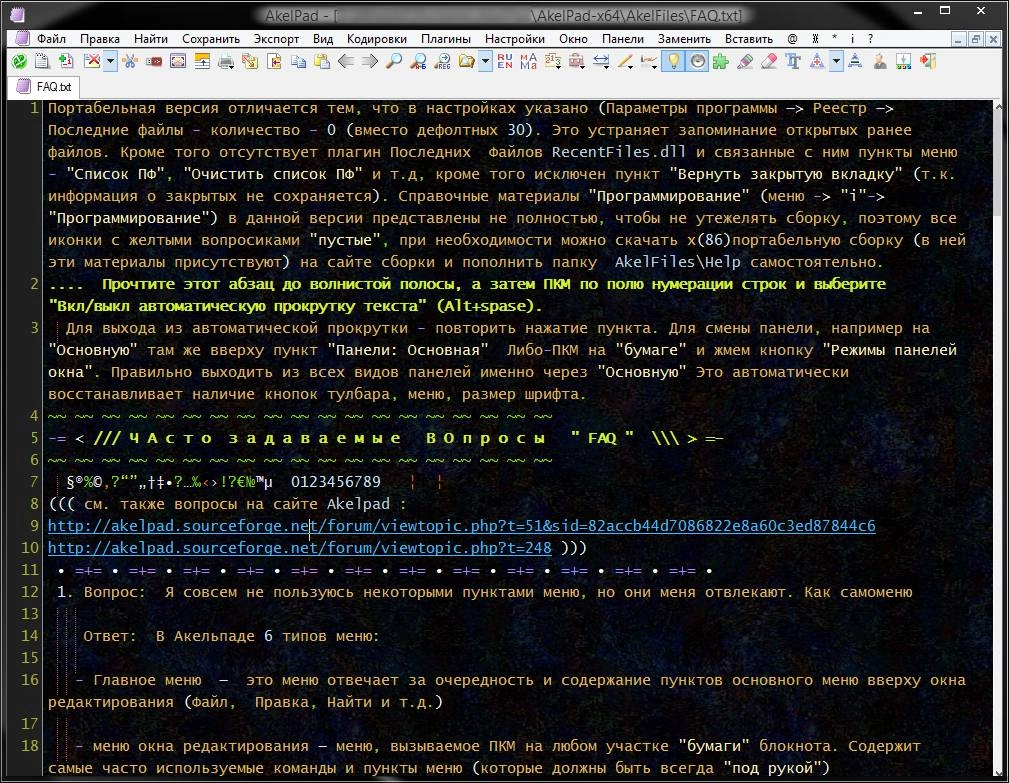Click the page with red left arrow icon

pos(274,61)
